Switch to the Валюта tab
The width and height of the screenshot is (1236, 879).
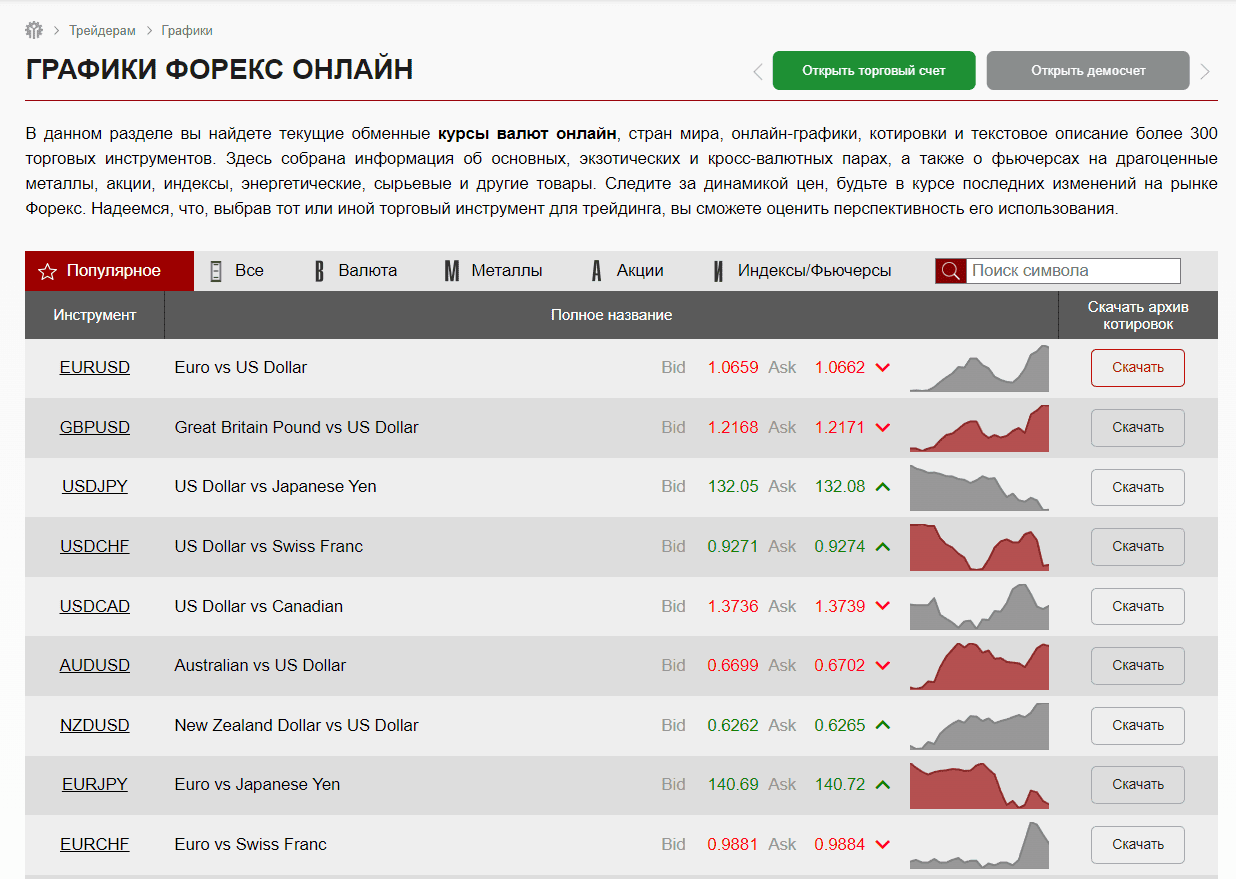pos(356,271)
